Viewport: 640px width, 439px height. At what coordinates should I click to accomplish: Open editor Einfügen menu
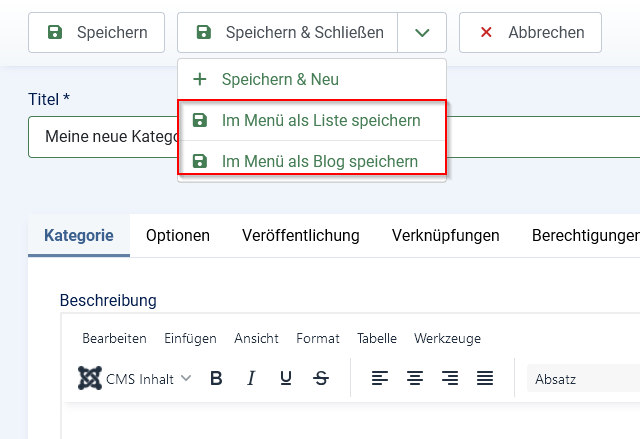(x=190, y=338)
